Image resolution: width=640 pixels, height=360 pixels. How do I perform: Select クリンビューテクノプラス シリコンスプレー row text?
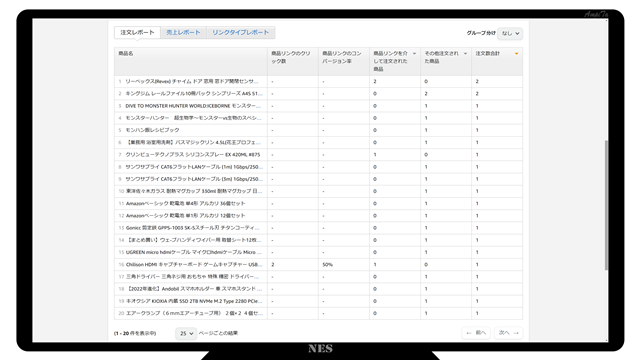click(x=193, y=155)
